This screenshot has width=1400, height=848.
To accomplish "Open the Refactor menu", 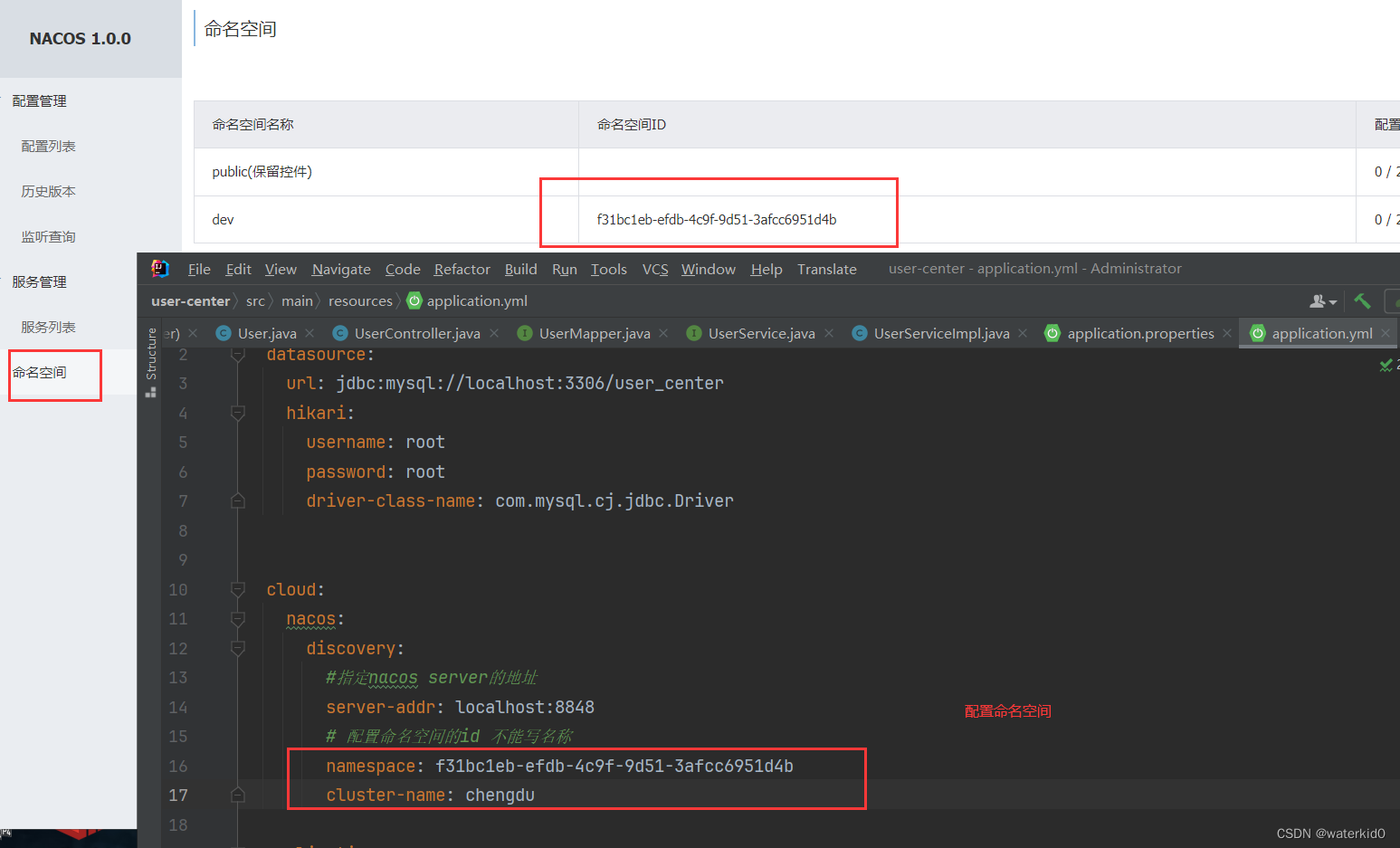I will point(462,269).
